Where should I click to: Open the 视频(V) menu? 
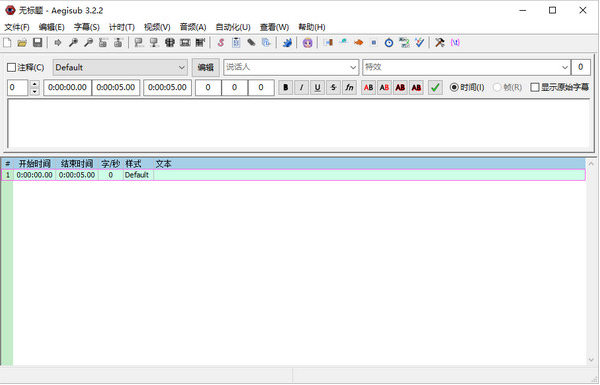click(157, 27)
